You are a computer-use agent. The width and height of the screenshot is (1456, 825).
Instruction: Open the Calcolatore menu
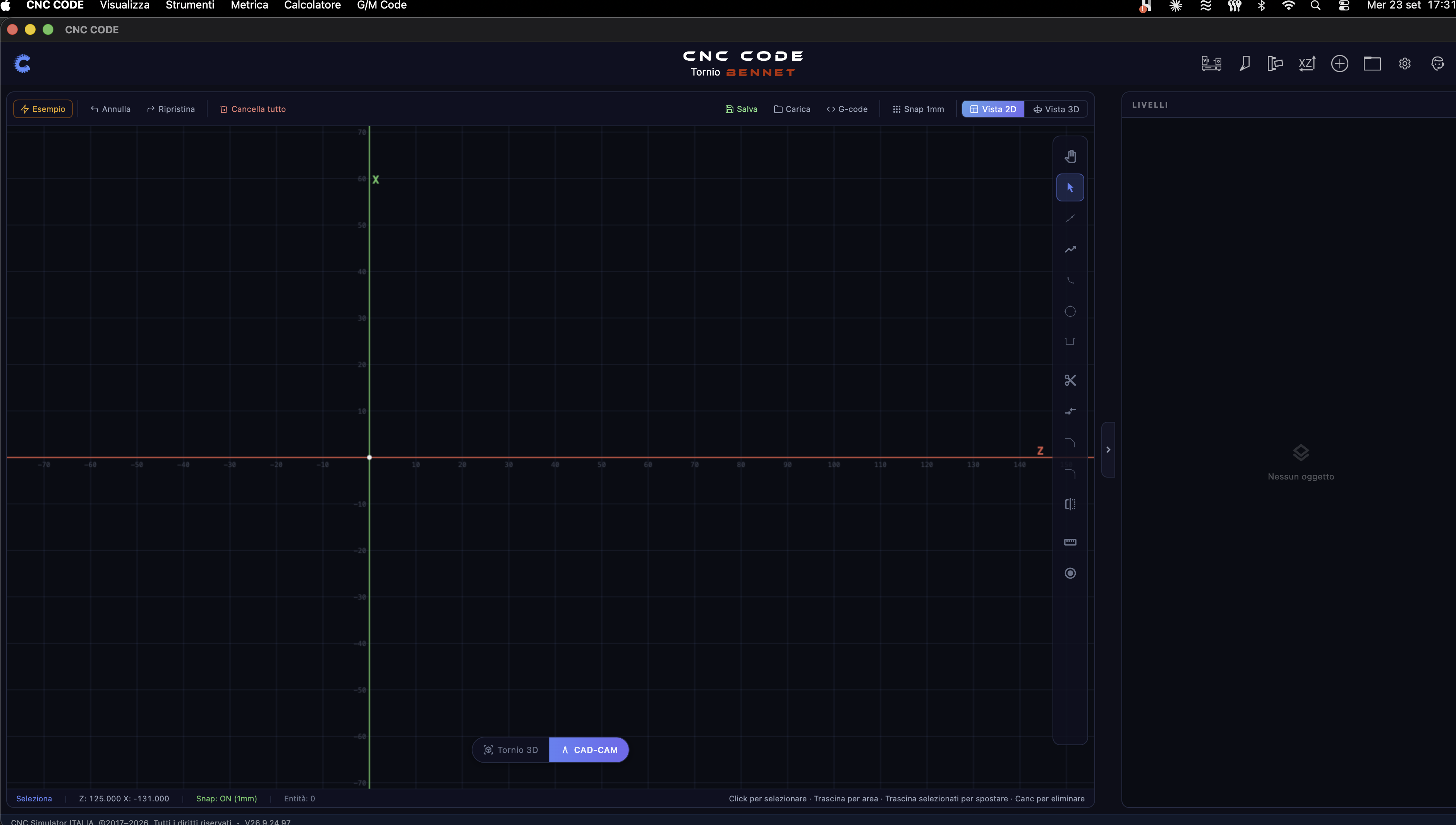click(312, 6)
